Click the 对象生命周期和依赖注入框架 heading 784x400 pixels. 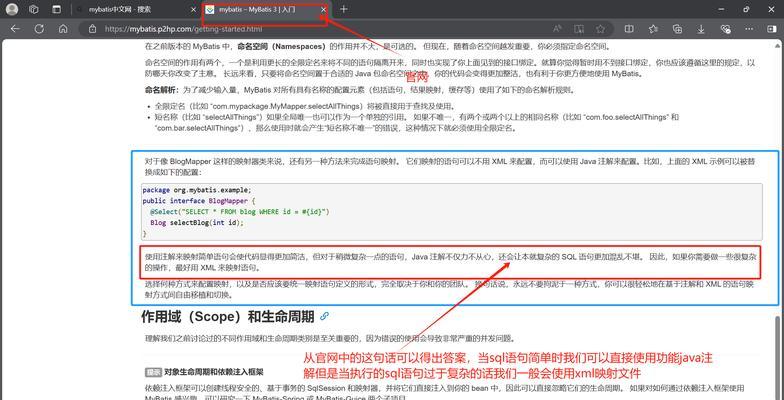(x=214, y=372)
